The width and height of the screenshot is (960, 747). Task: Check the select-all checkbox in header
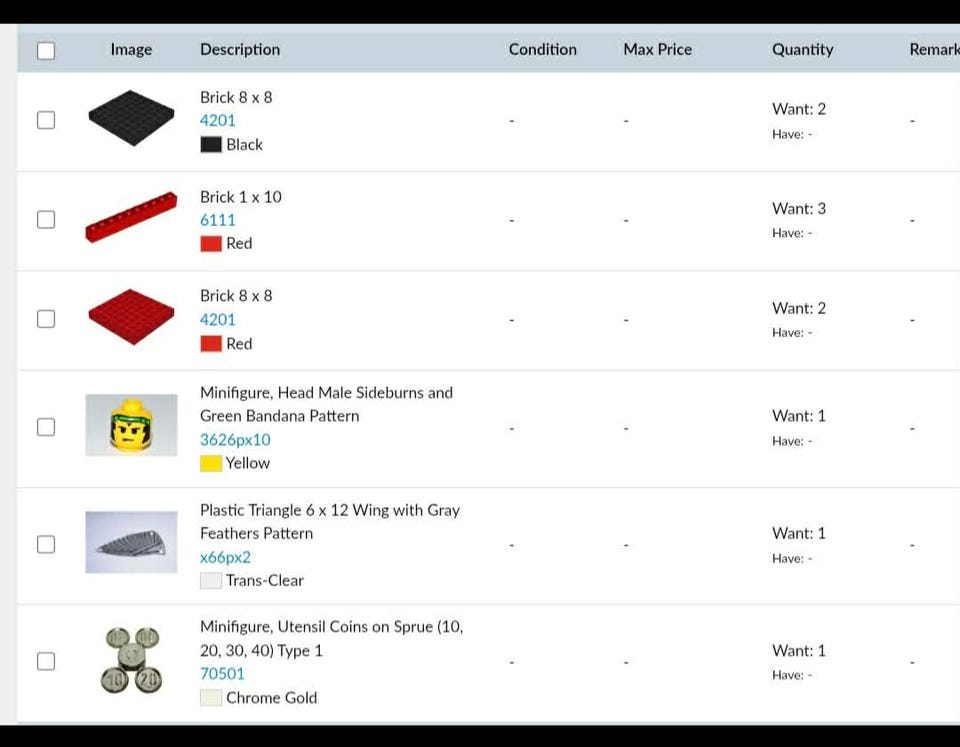click(x=46, y=50)
